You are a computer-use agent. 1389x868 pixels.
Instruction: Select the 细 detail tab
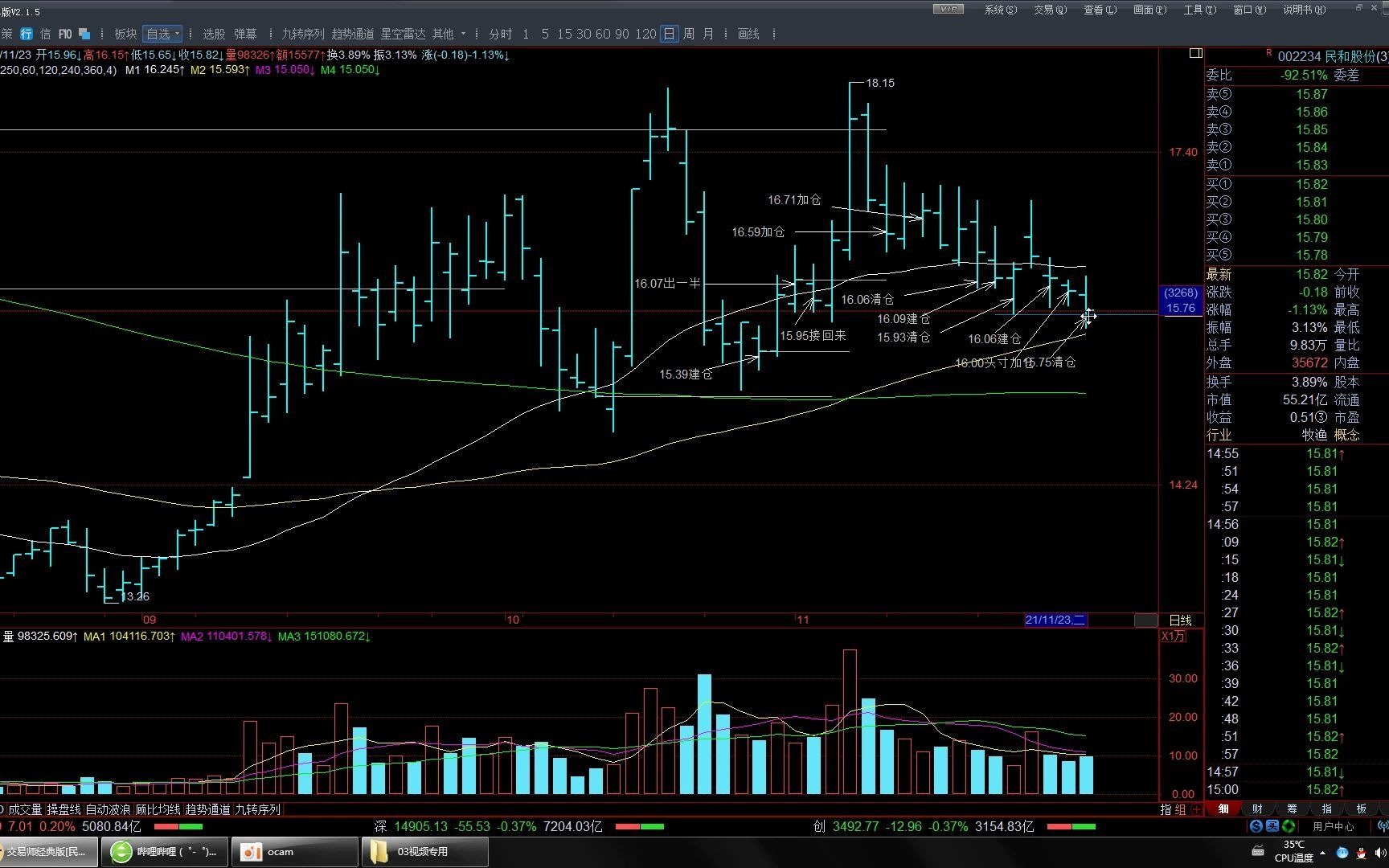1223,809
